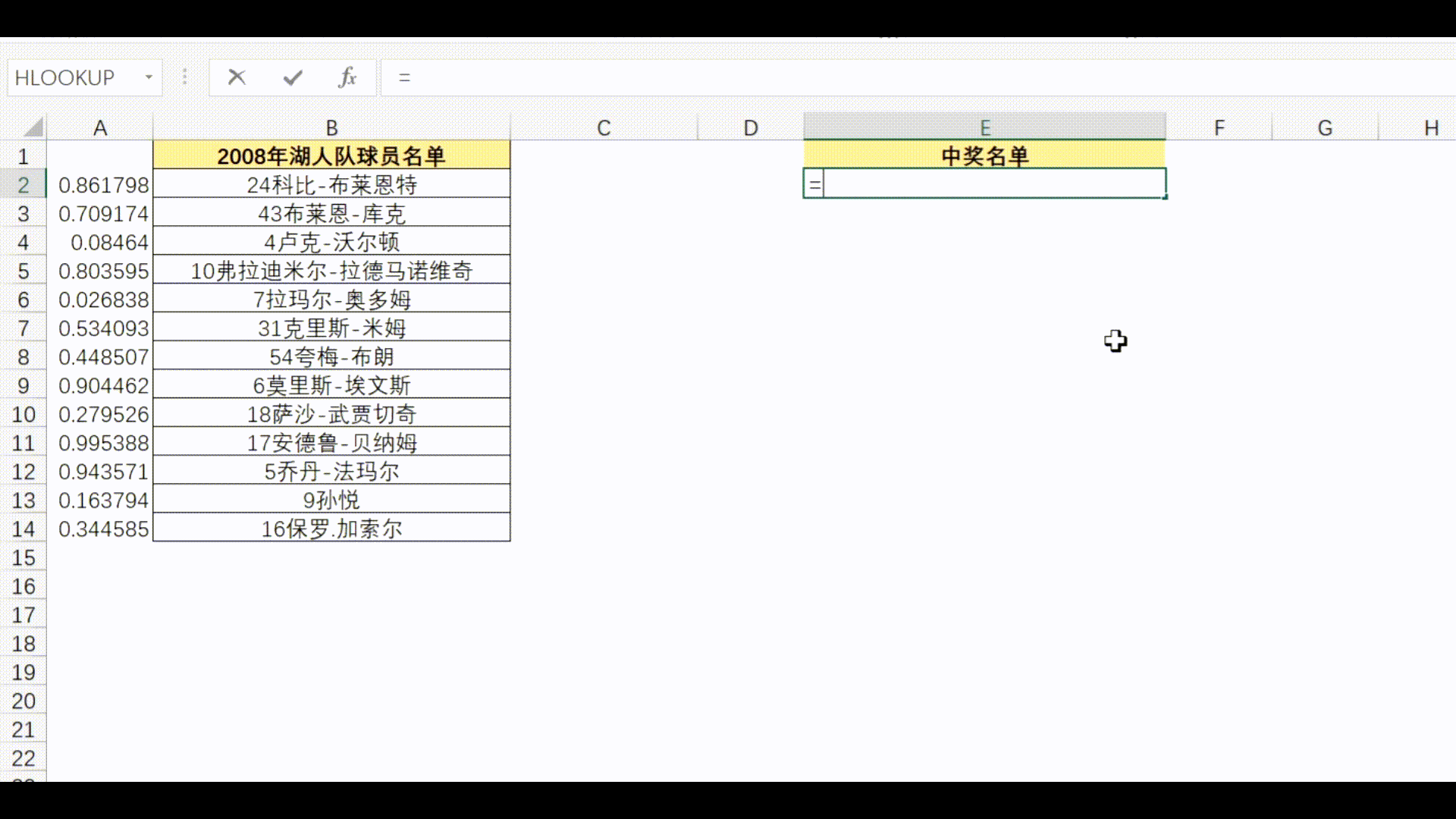Select random value 0.803595
The image size is (1456, 819).
pyautogui.click(x=100, y=271)
